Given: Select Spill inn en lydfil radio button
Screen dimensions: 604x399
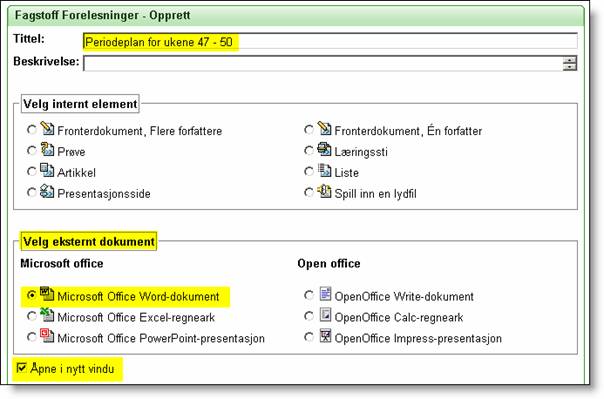Looking at the screenshot, I should coord(309,192).
